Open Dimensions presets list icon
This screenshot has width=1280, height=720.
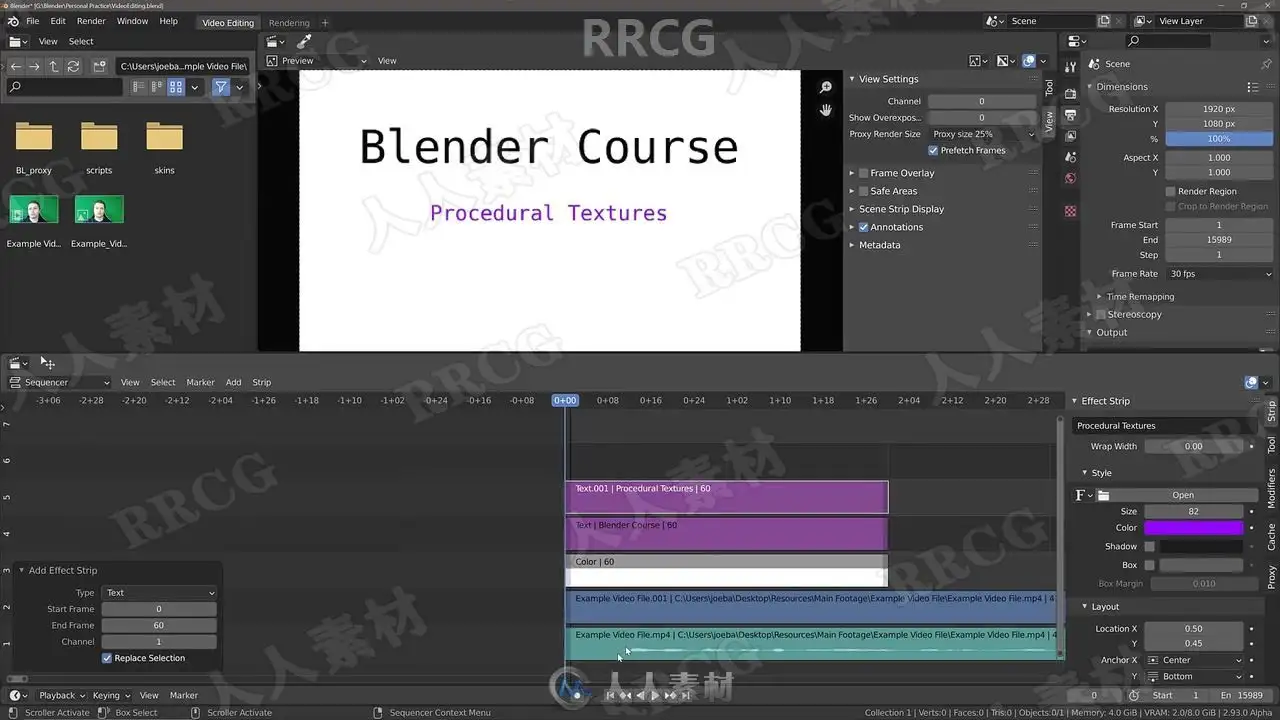point(1253,87)
